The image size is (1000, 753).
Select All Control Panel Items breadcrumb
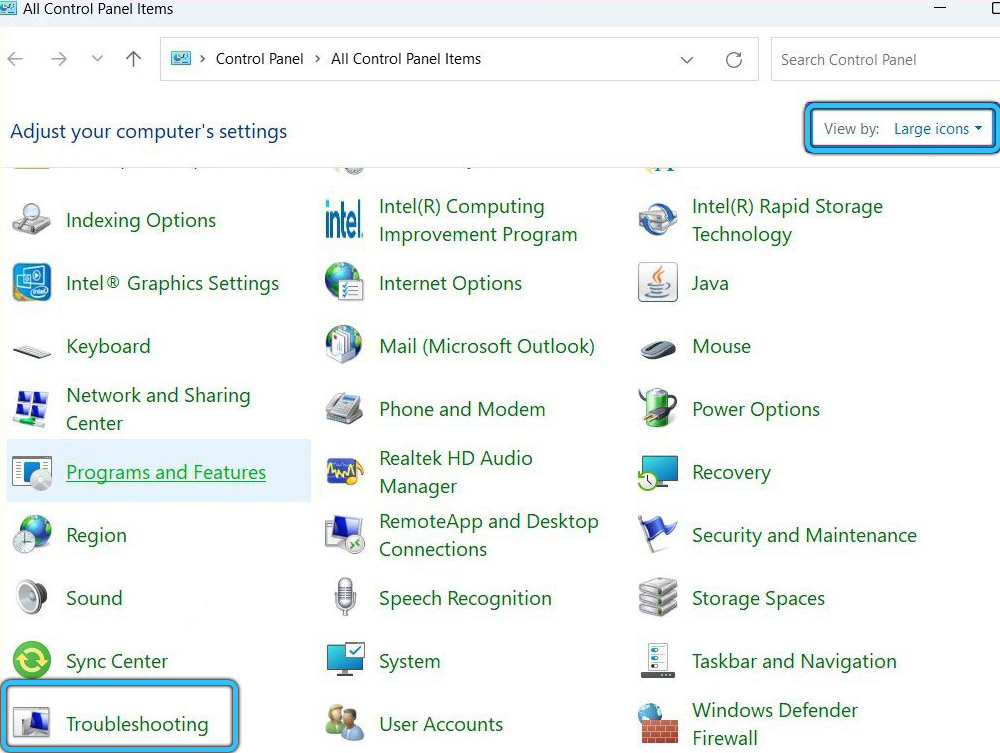point(406,59)
